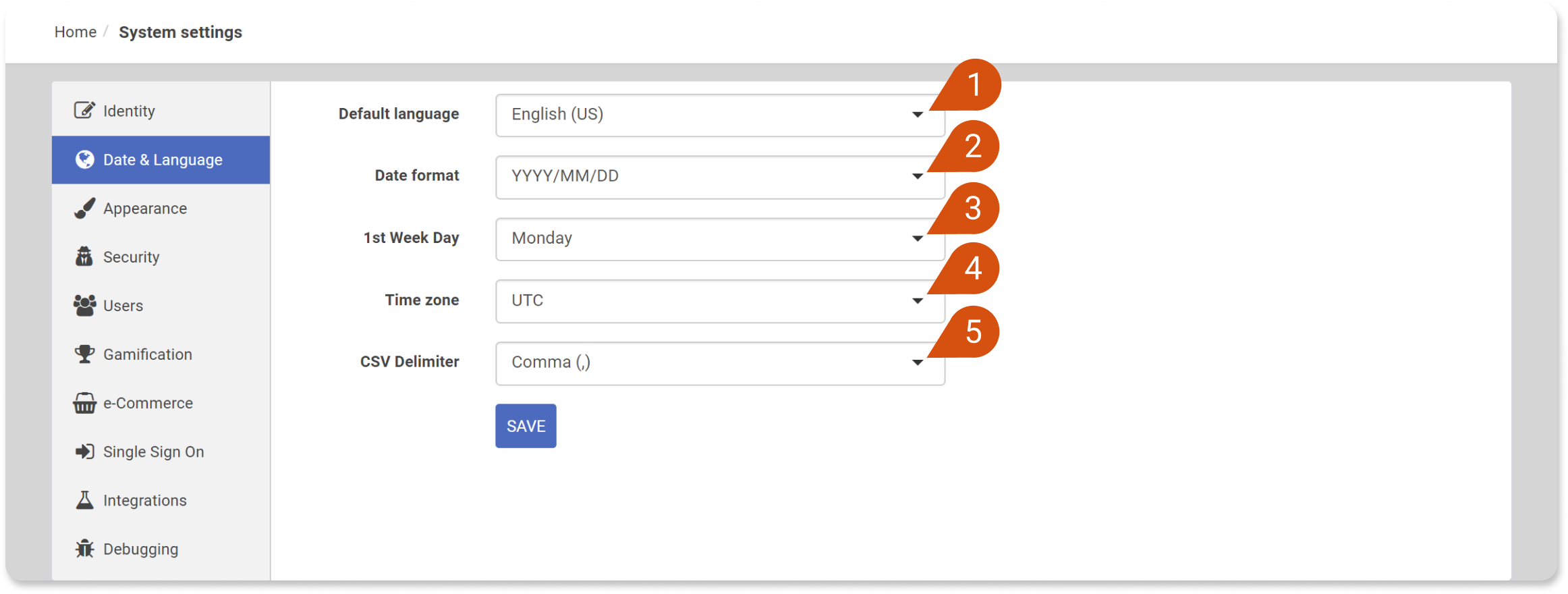Expand the Date format dropdown arrow
Viewport: 1568px width, 594px height.
coord(918,177)
